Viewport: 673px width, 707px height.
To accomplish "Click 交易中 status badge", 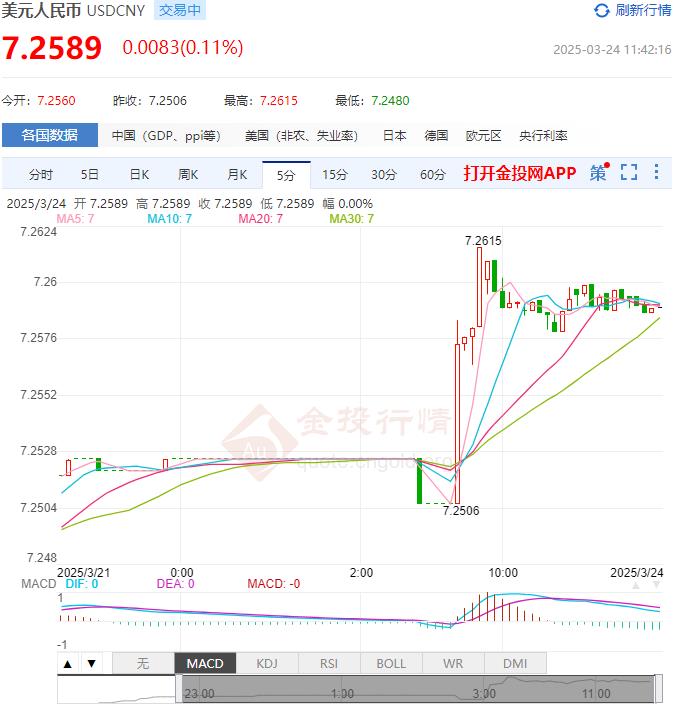I will click(x=180, y=10).
